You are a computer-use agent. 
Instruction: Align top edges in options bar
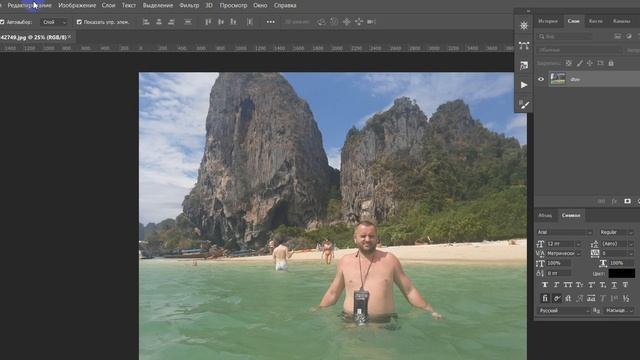[x=208, y=22]
